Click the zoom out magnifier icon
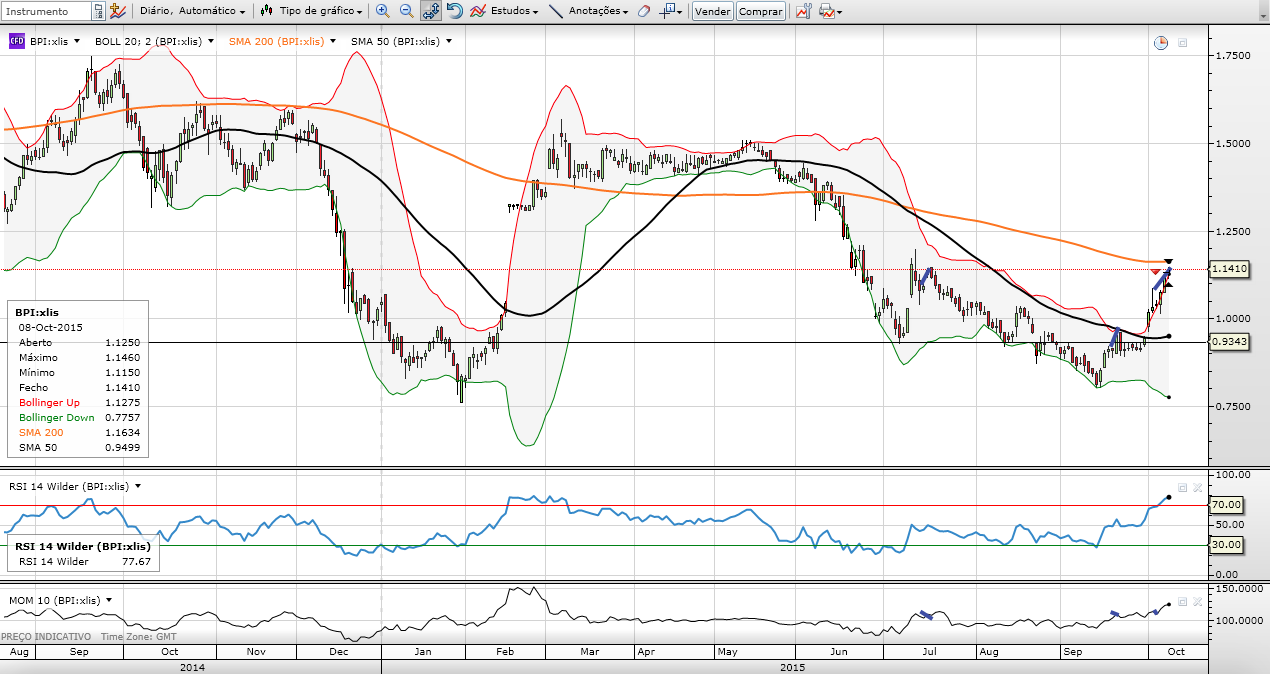 click(406, 11)
